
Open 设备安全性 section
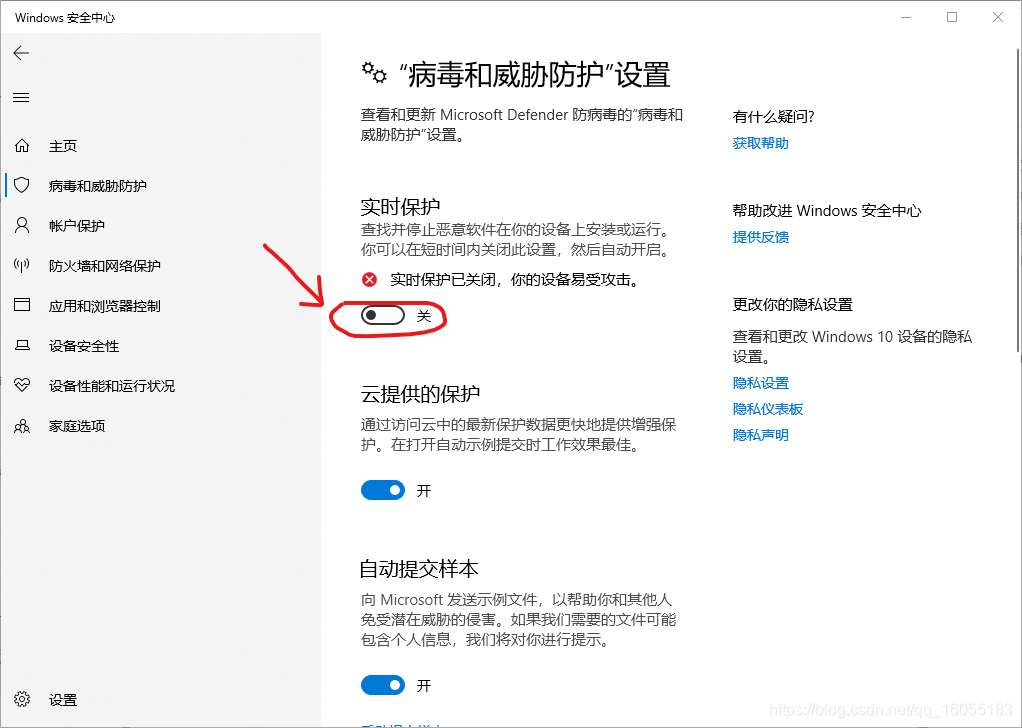(84, 346)
